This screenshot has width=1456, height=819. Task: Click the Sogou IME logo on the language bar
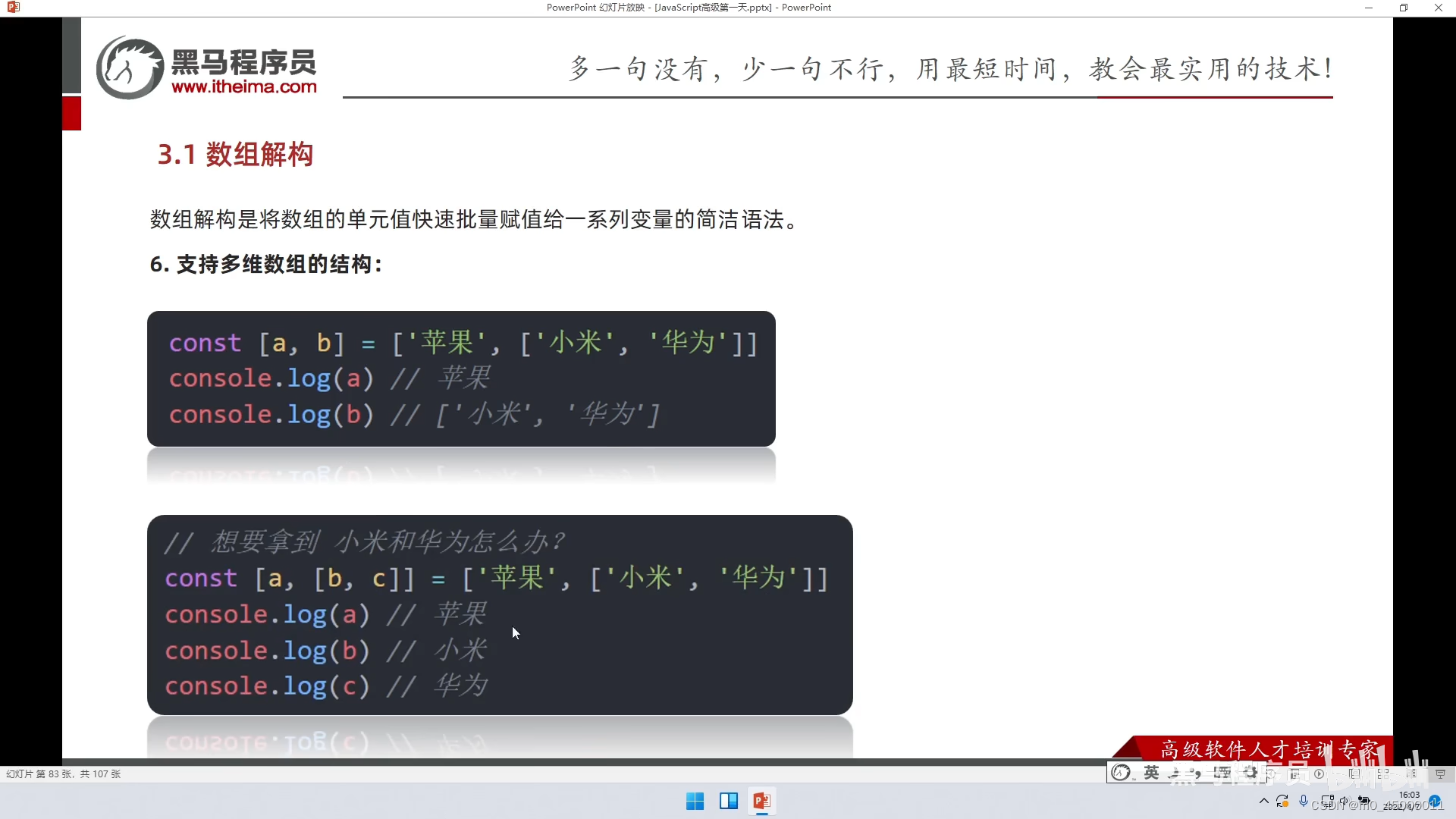pyautogui.click(x=1122, y=773)
